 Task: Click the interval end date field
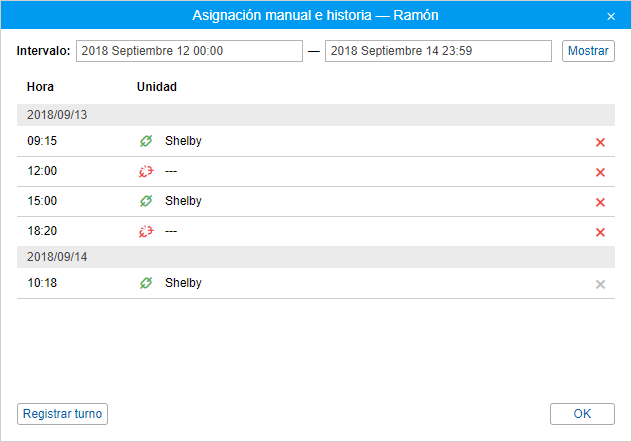point(439,51)
